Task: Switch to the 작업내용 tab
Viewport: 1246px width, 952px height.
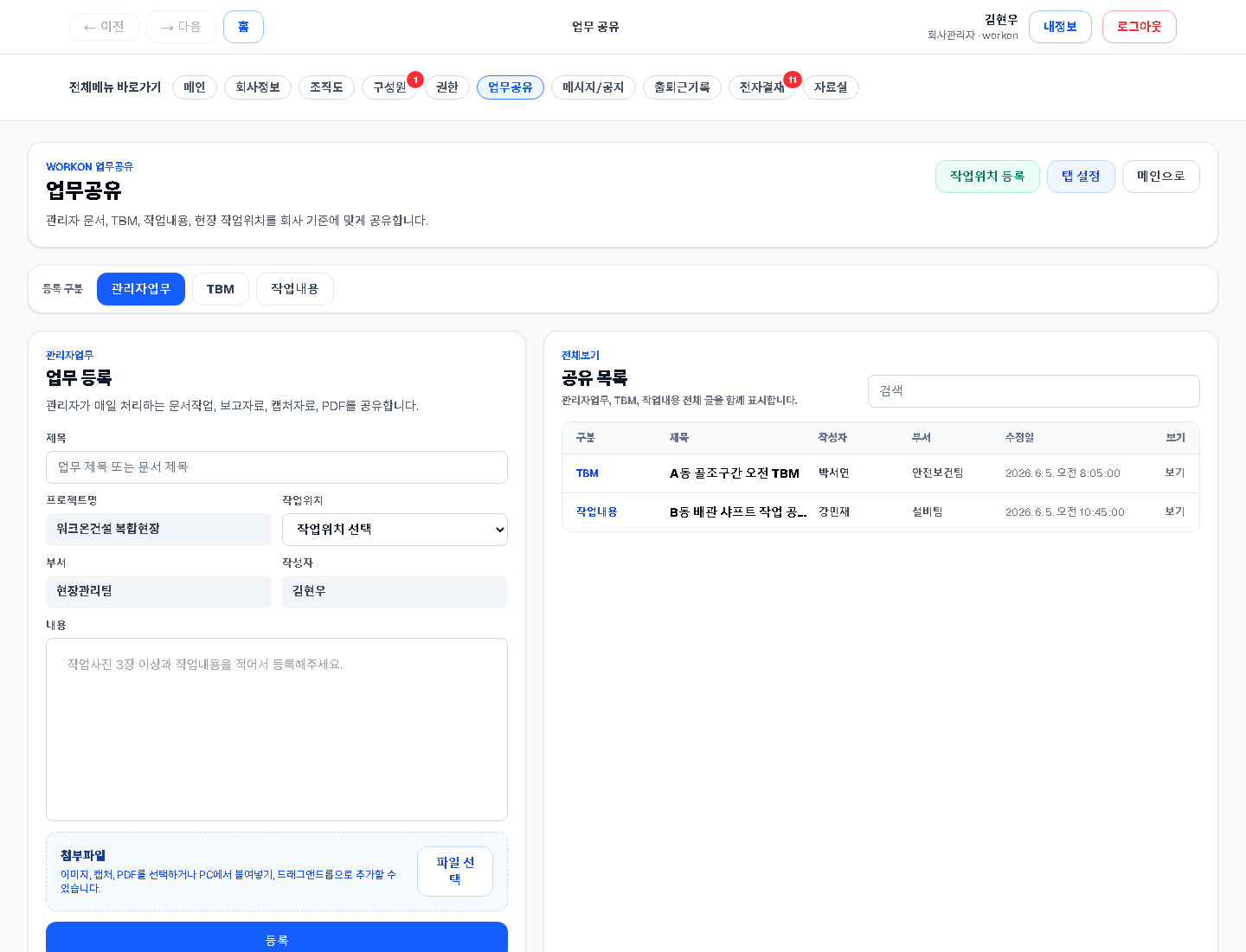Action: point(295,289)
